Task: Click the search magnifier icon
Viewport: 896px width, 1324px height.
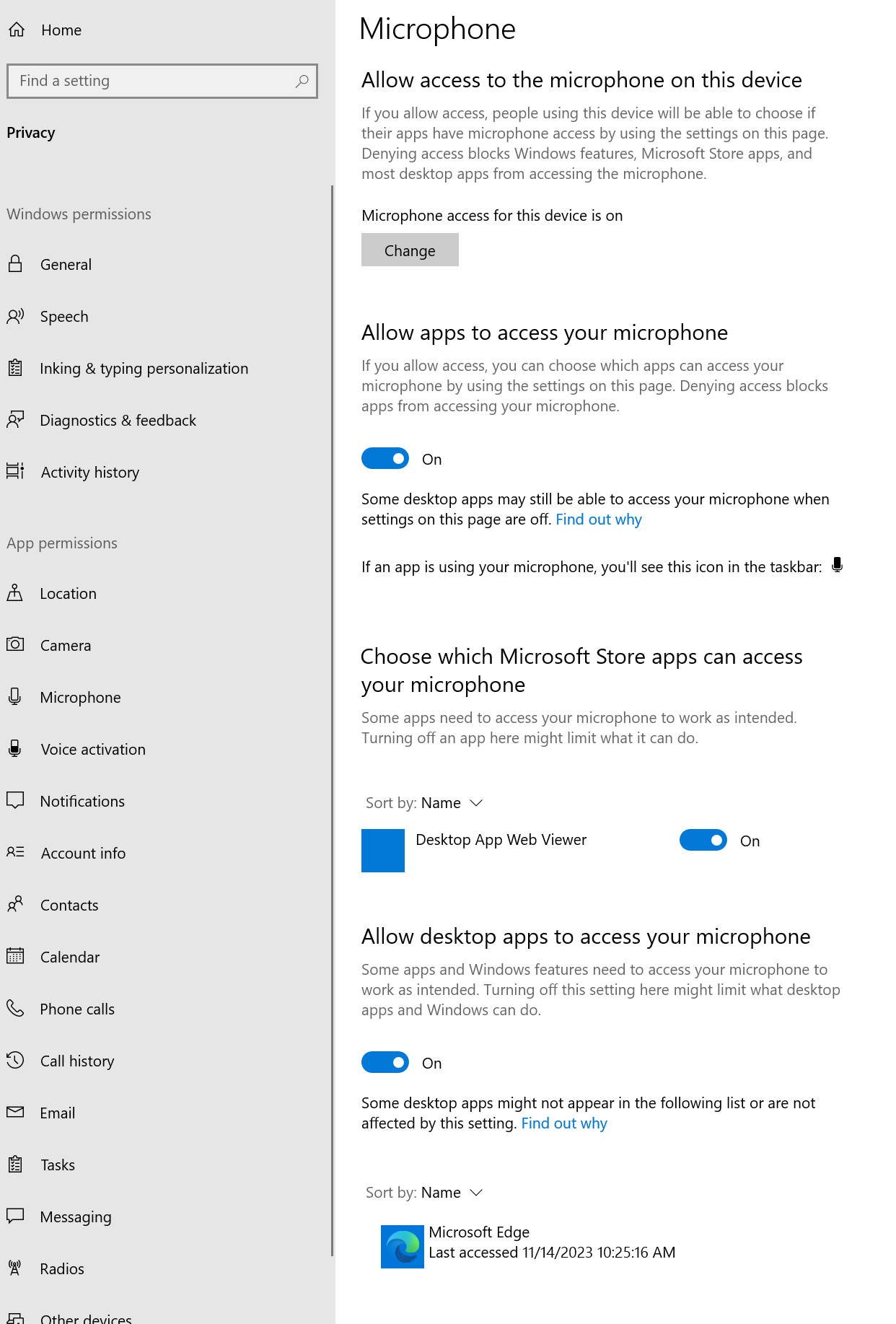Action: 302,81
